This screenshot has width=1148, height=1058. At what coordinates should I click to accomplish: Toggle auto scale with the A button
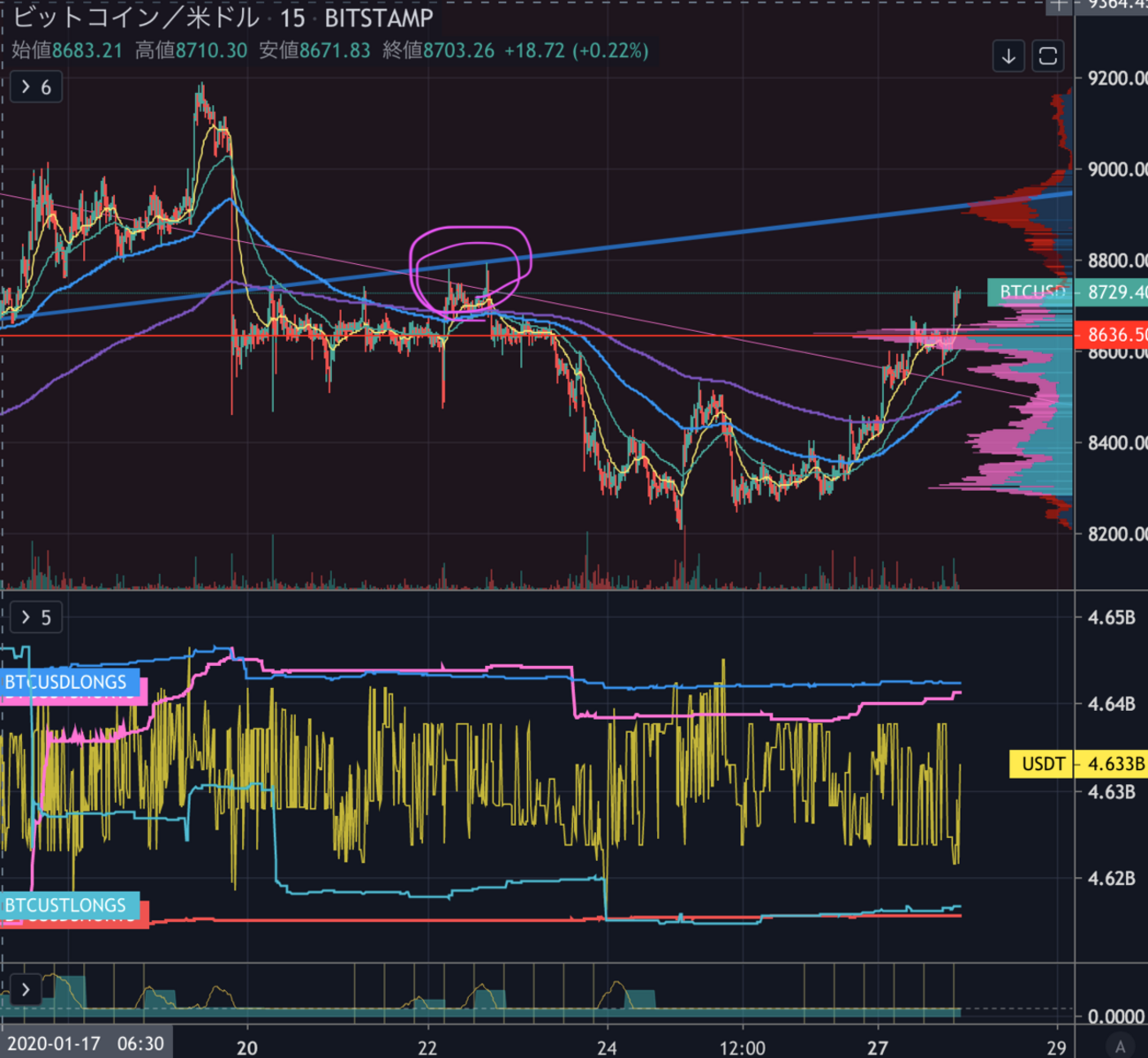coord(1120,1046)
